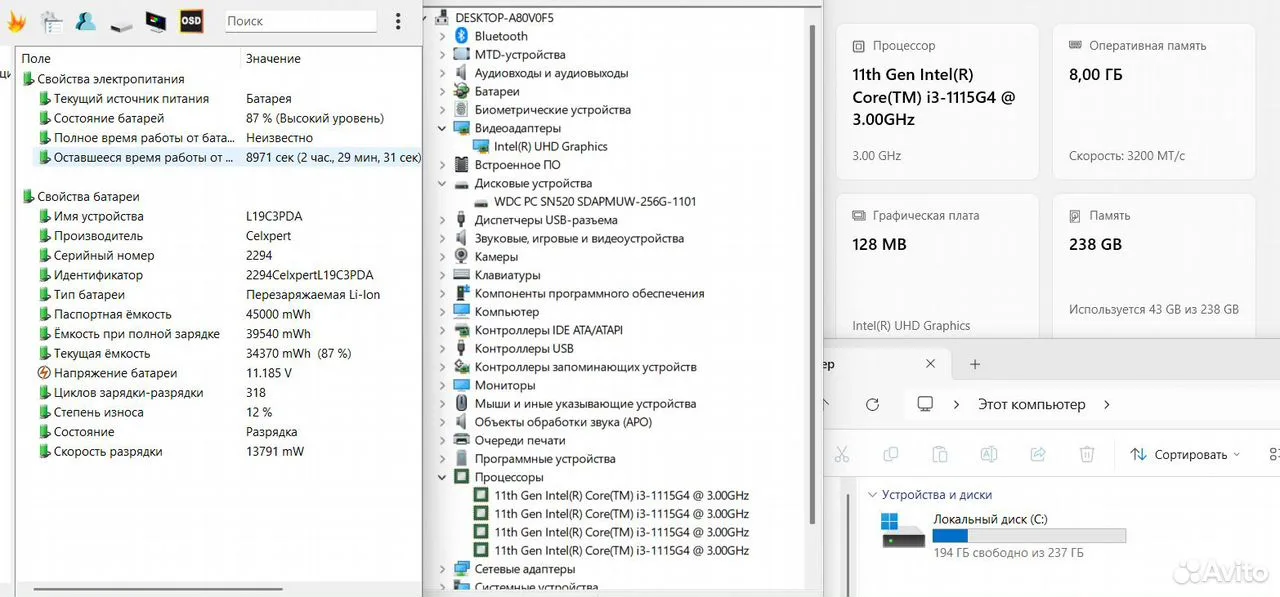1280x597 pixels.
Task: Select the 'Скорость разрядки' row
Action: tap(220, 452)
